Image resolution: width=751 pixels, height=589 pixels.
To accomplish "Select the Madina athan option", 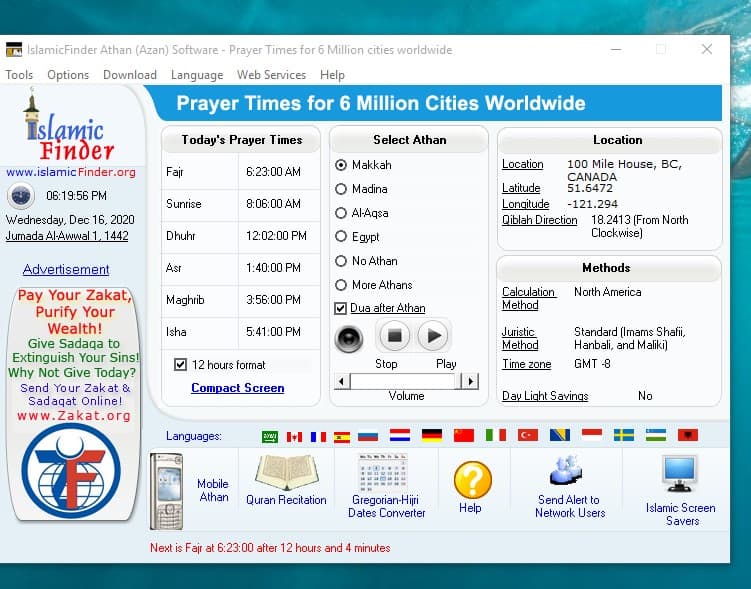I will point(341,189).
